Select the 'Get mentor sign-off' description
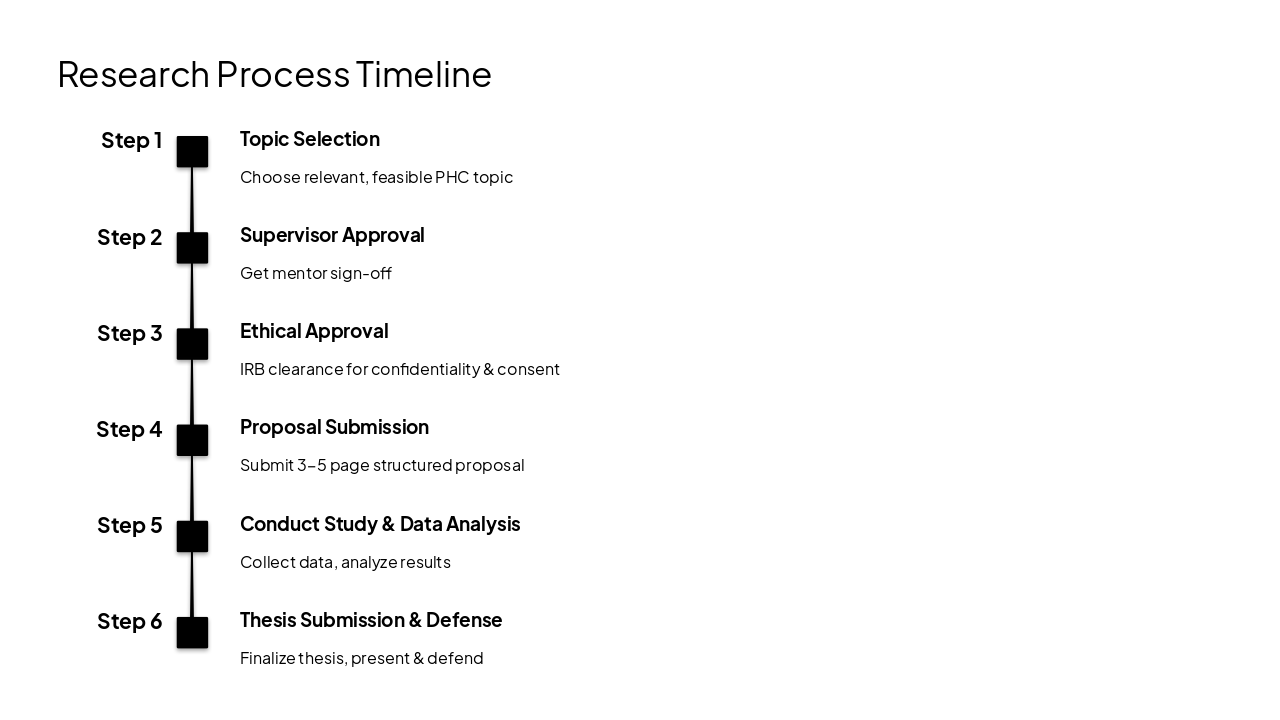This screenshot has height=720, width=1280. 316,273
